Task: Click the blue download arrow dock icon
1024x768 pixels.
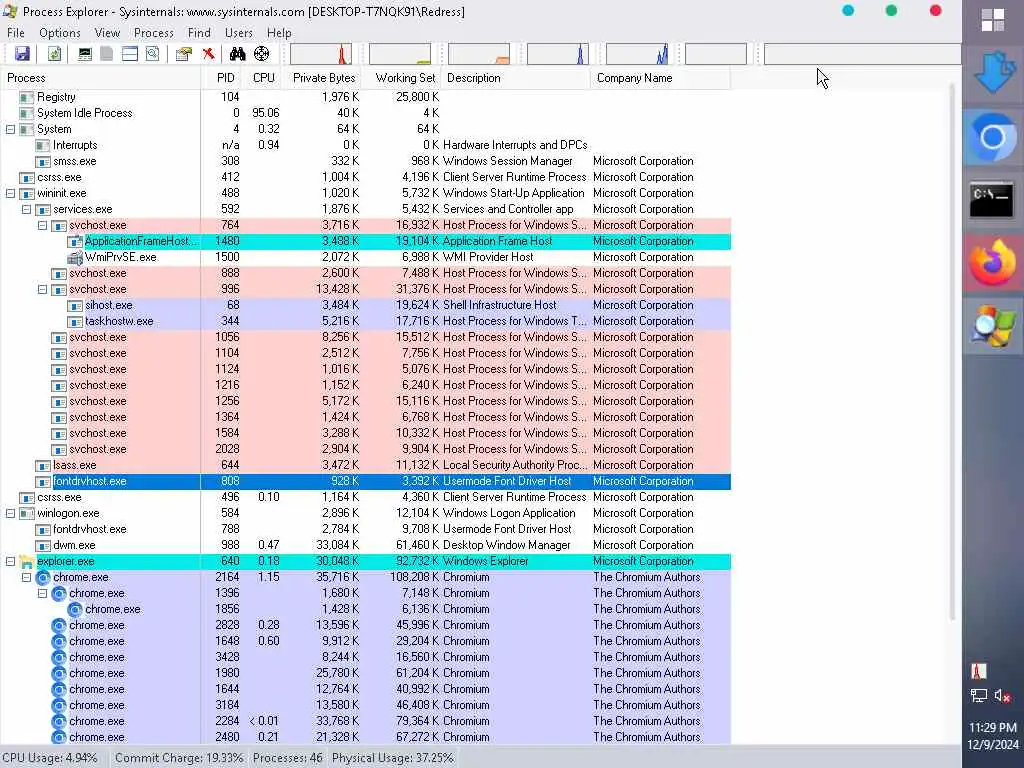Action: (x=995, y=73)
